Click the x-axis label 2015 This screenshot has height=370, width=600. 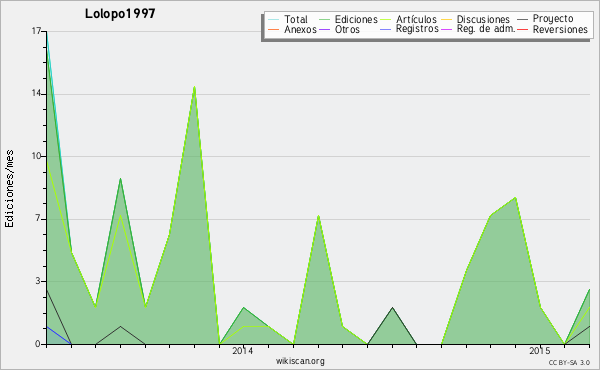pyautogui.click(x=540, y=350)
